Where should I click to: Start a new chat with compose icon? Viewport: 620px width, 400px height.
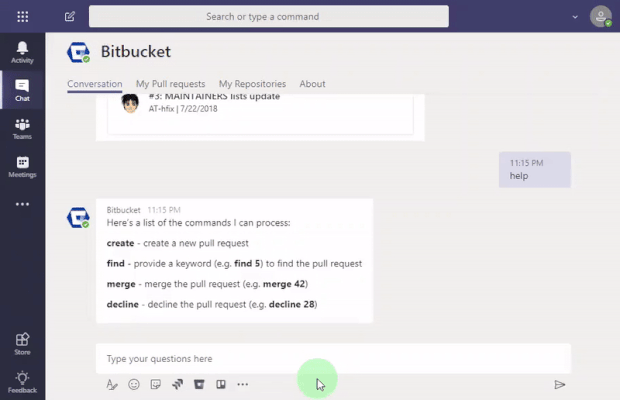click(x=70, y=17)
